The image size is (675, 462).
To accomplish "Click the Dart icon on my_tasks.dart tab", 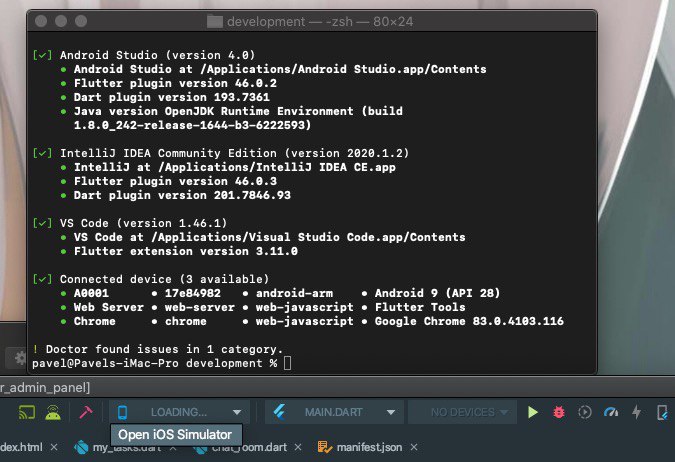I will coord(81,447).
